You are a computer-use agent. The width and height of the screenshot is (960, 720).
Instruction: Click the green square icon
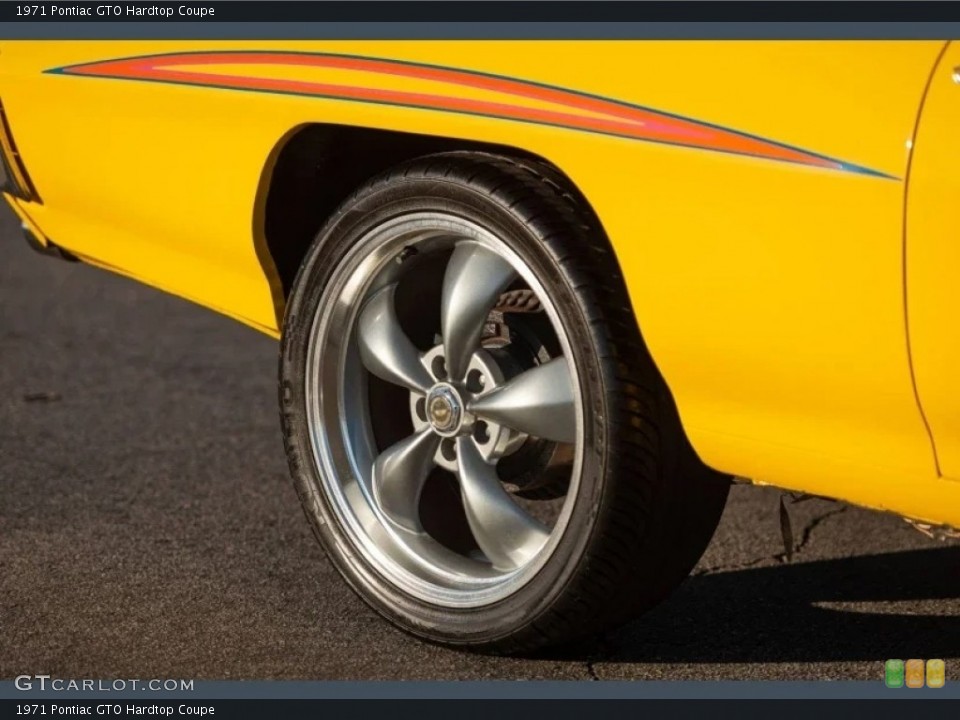894,673
